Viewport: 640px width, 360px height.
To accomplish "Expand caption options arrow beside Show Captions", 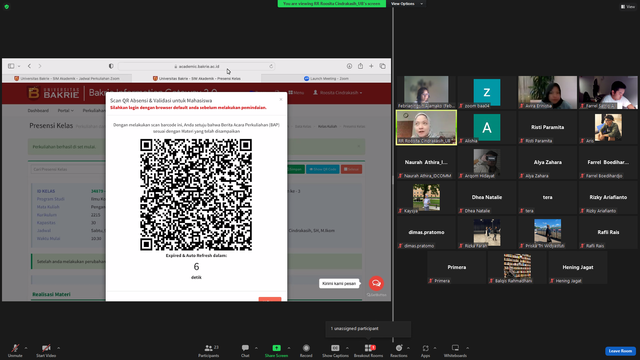I will (347, 348).
